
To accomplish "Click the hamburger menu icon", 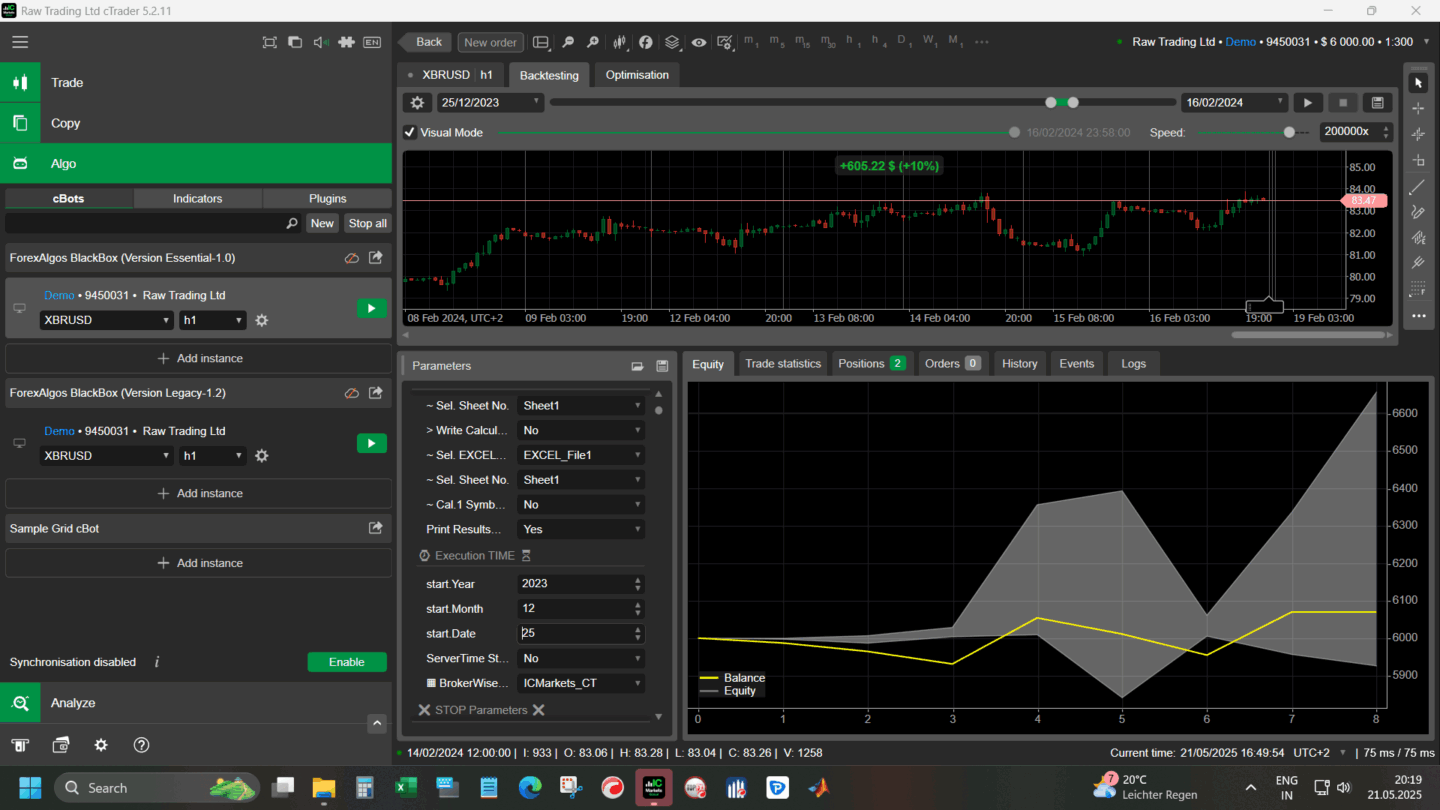I will click(x=20, y=42).
